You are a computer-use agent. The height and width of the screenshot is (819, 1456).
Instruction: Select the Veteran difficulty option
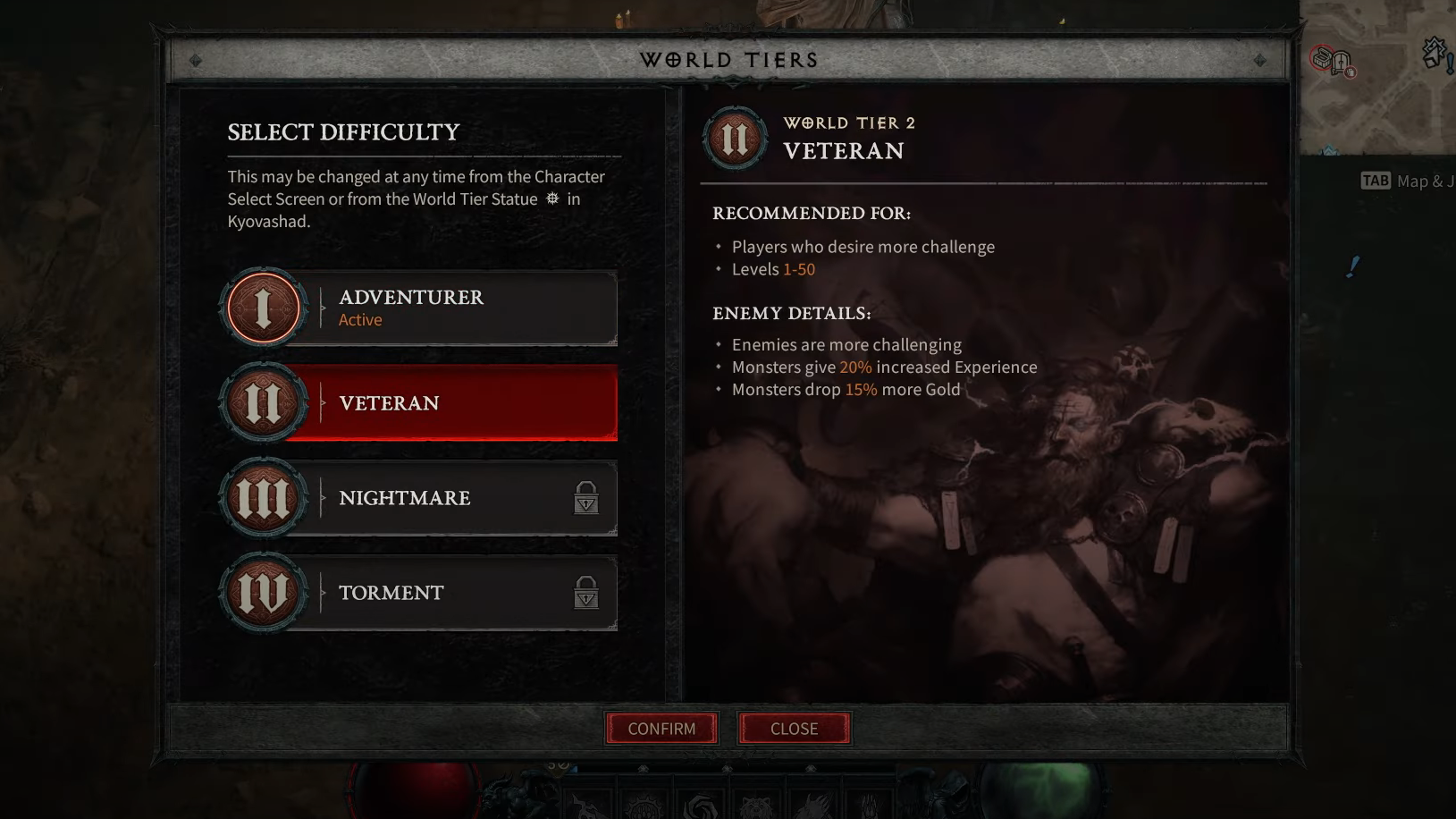pos(420,403)
